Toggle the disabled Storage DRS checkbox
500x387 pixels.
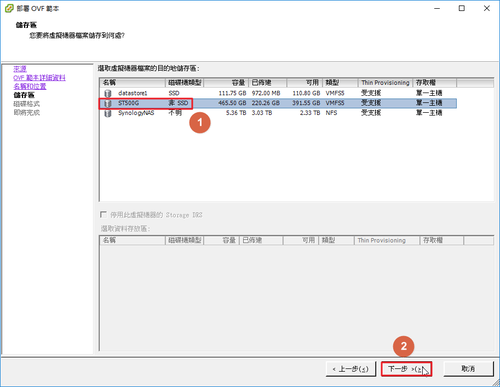tap(103, 214)
